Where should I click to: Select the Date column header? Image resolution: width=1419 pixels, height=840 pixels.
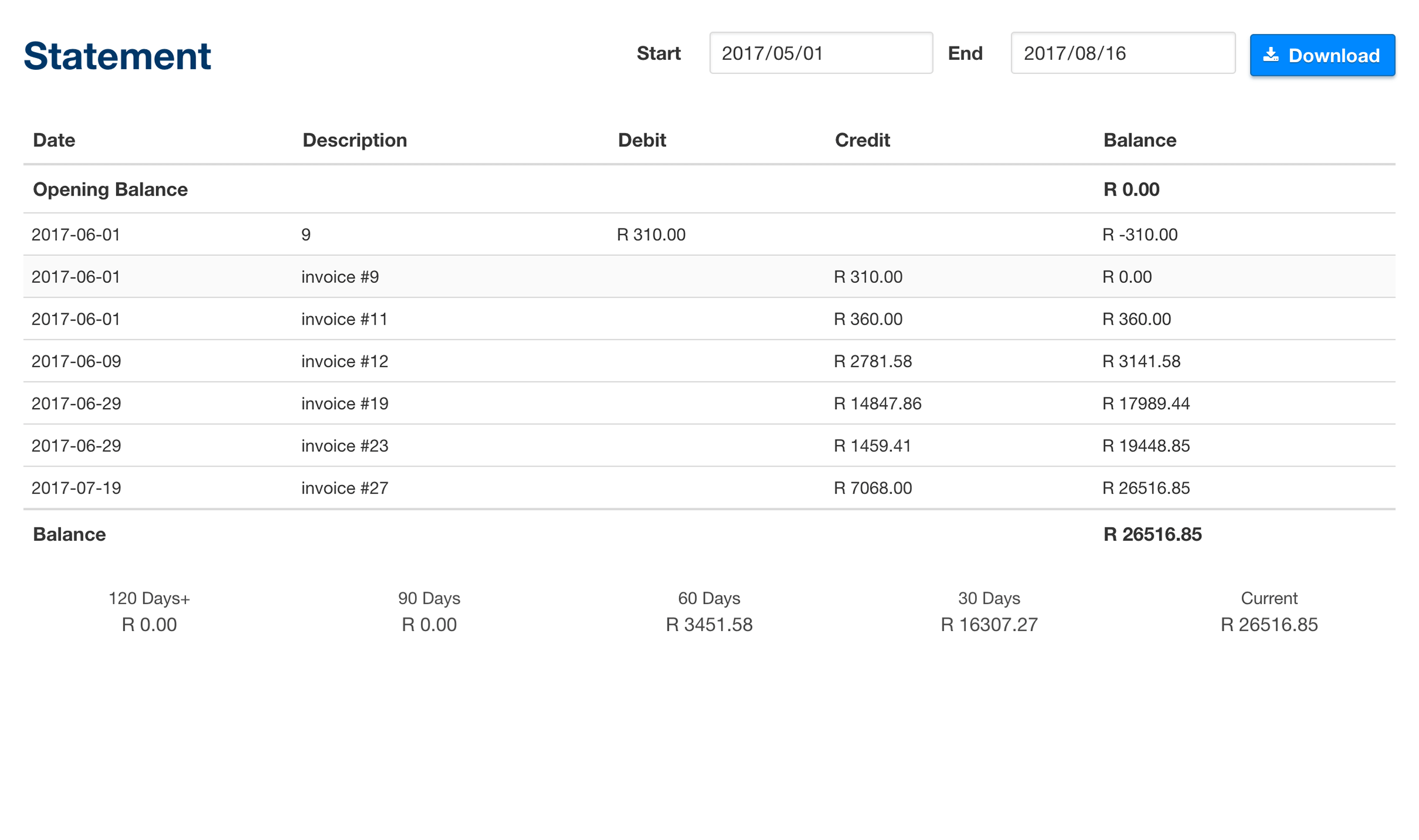pos(54,140)
